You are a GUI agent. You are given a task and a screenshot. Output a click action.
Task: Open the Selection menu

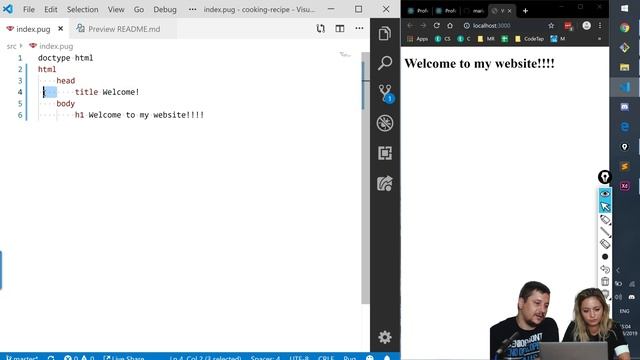(82, 9)
